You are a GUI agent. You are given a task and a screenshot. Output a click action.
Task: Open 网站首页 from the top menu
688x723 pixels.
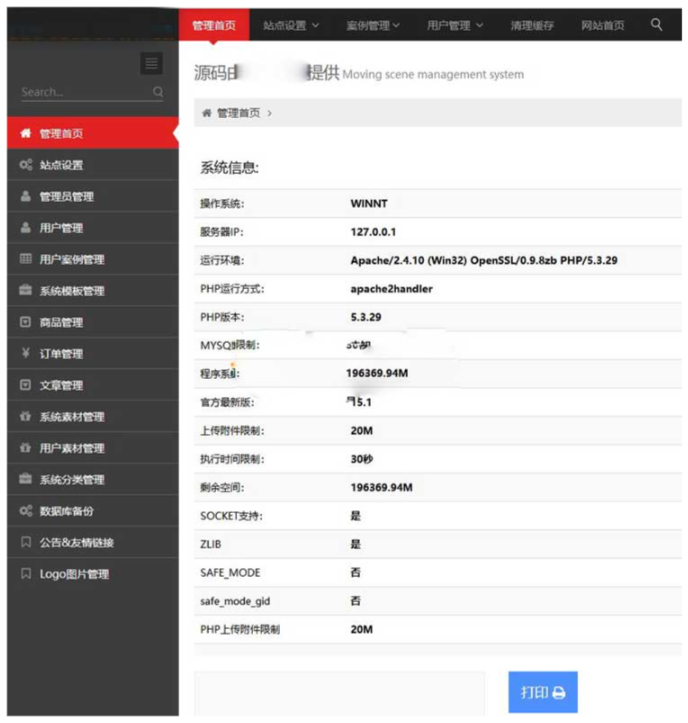(x=603, y=25)
